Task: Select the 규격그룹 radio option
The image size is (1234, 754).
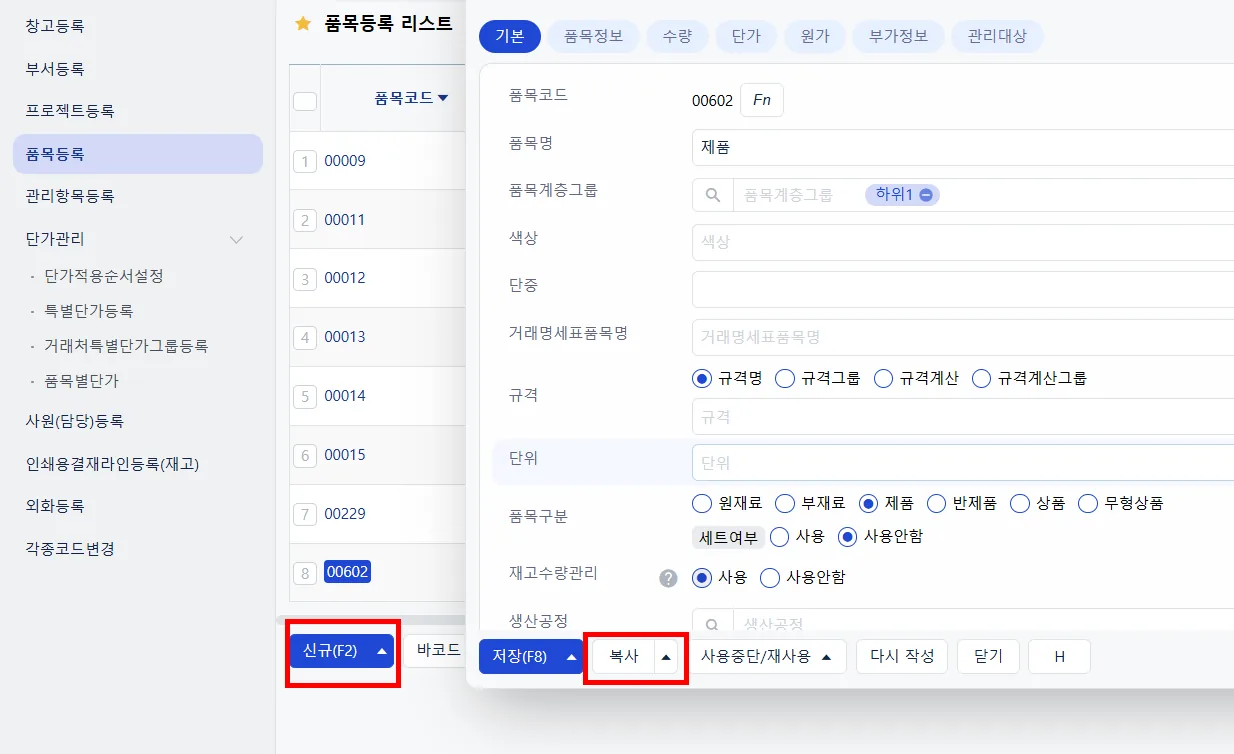Action: (x=785, y=378)
